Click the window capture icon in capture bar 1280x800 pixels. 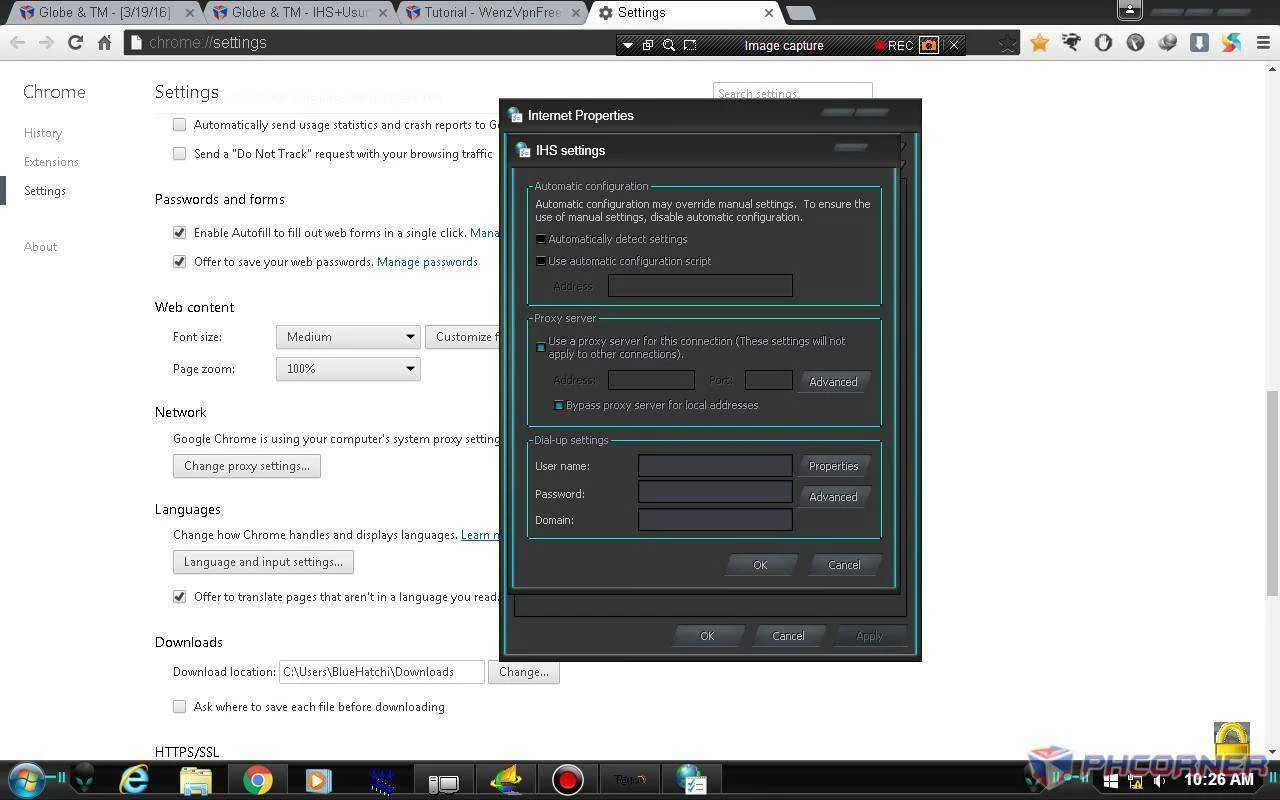pos(648,45)
